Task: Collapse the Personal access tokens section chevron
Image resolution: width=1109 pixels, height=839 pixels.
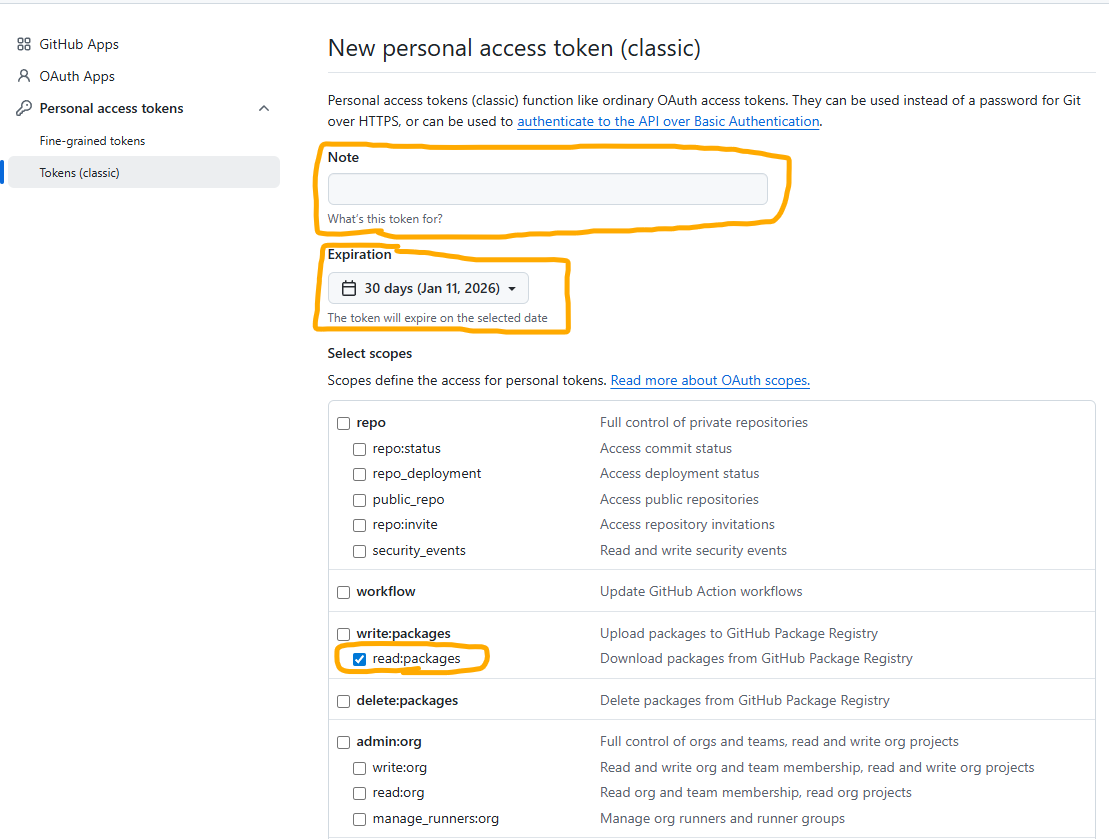Action: coord(264,108)
